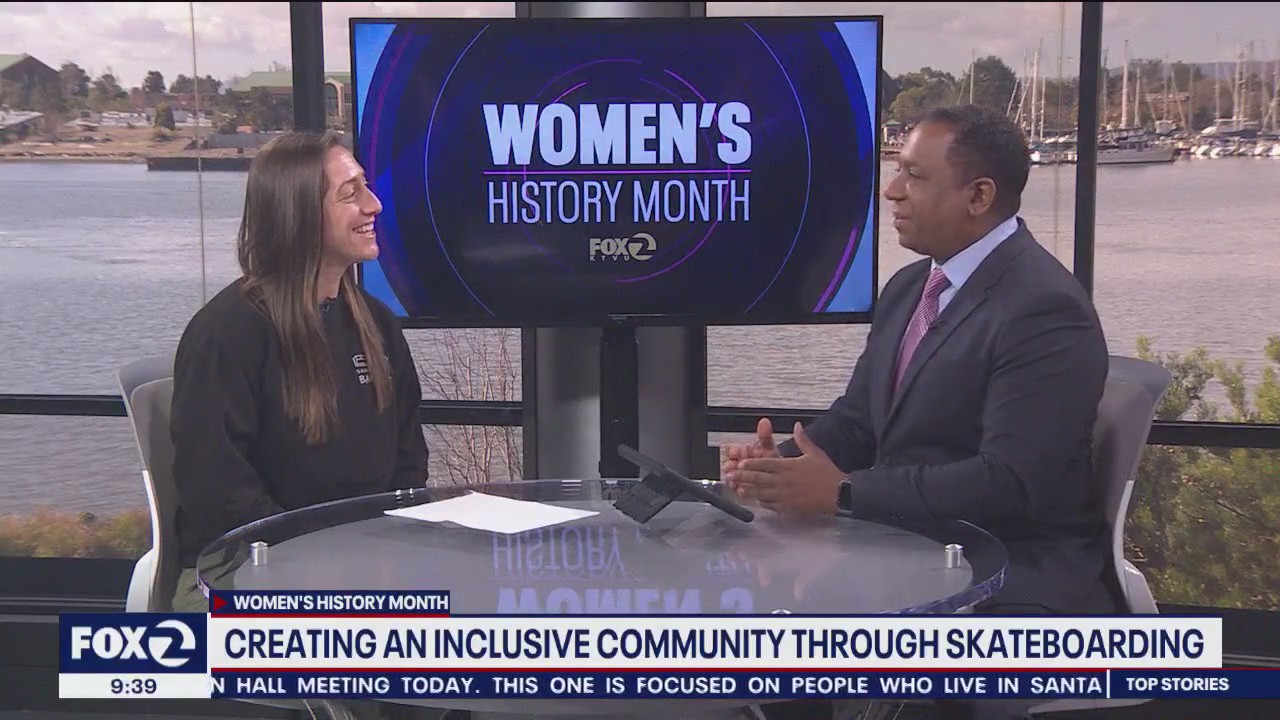Screen dimensions: 1280x720
Task: Click the white paper on the table
Action: (x=490, y=513)
